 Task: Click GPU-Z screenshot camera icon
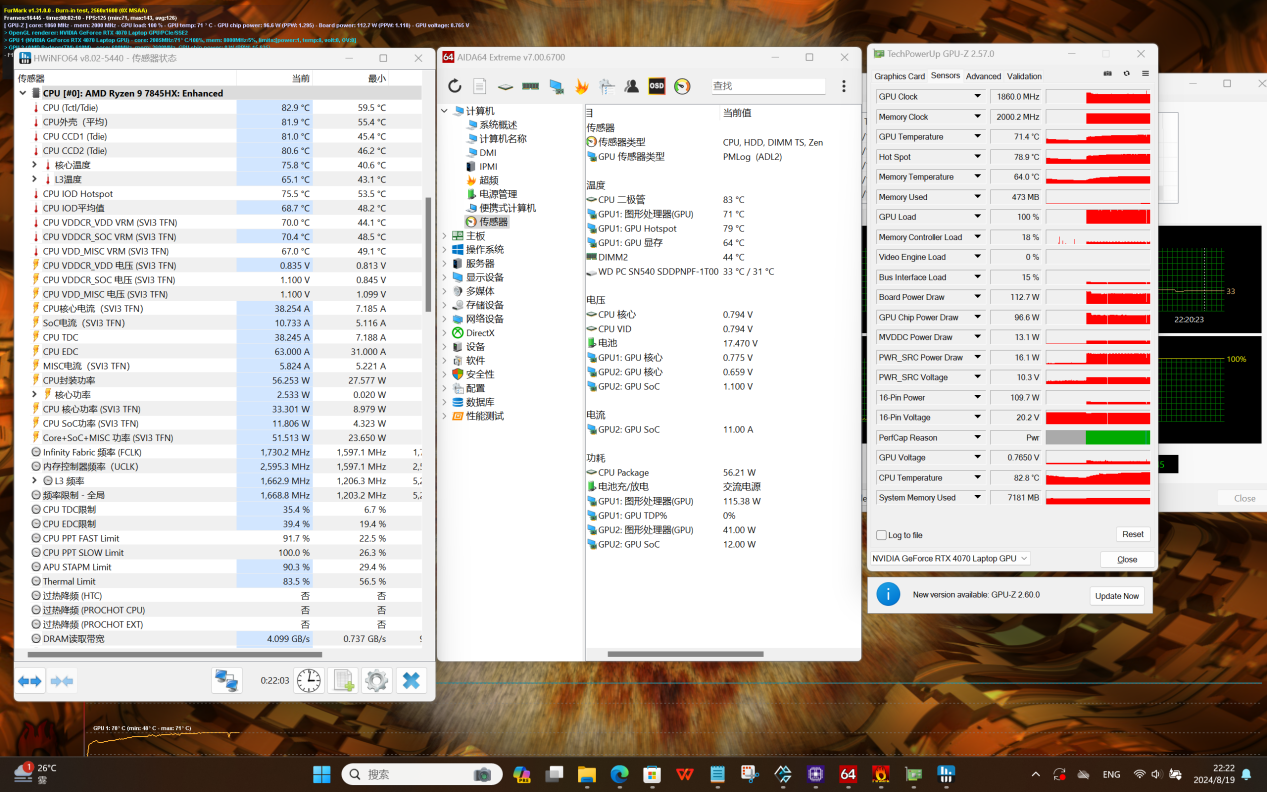(1108, 74)
